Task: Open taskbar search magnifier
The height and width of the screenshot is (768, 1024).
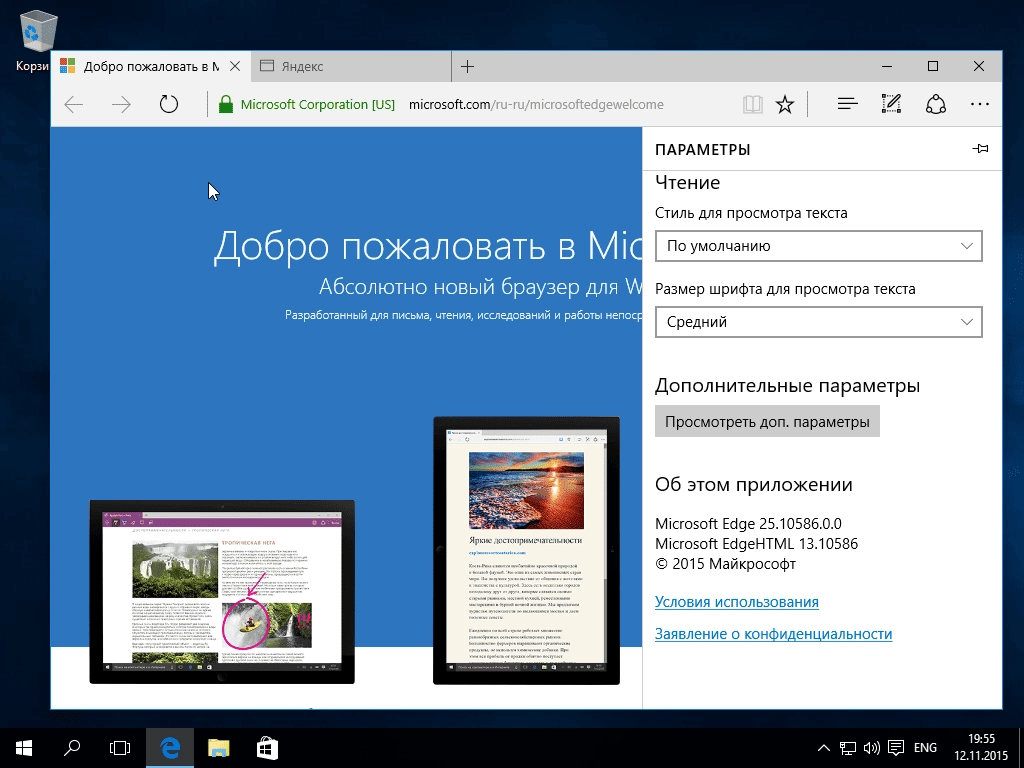Action: [72, 748]
